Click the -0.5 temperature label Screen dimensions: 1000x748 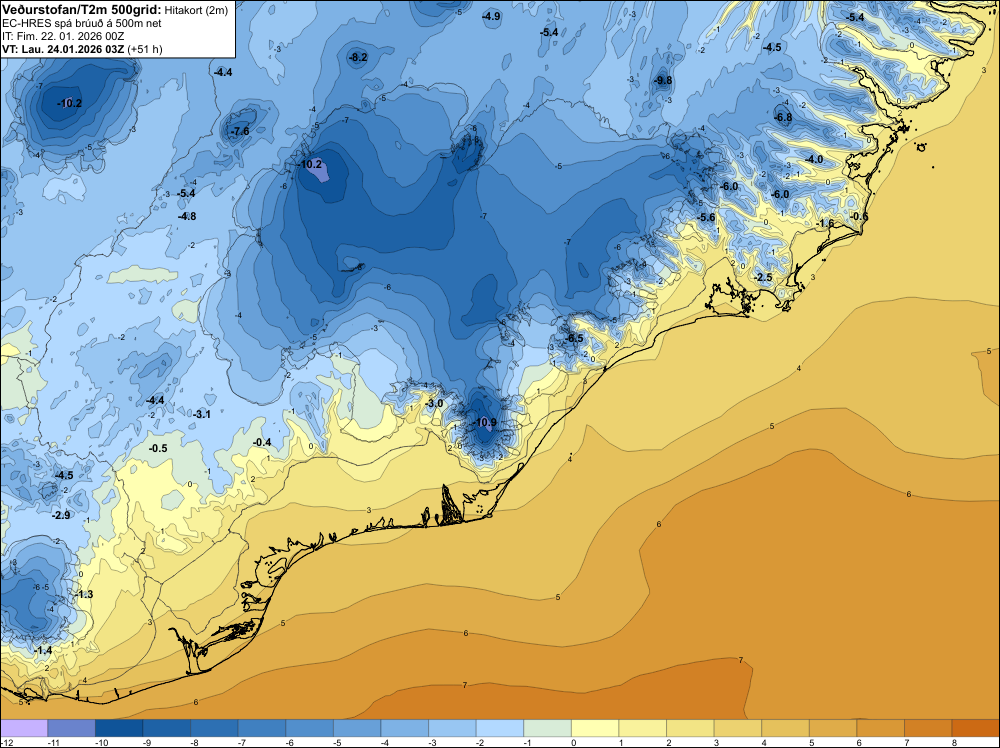pyautogui.click(x=158, y=449)
